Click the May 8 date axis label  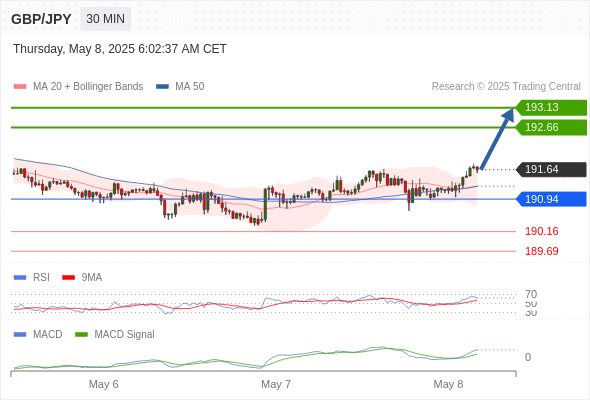pyautogui.click(x=448, y=384)
